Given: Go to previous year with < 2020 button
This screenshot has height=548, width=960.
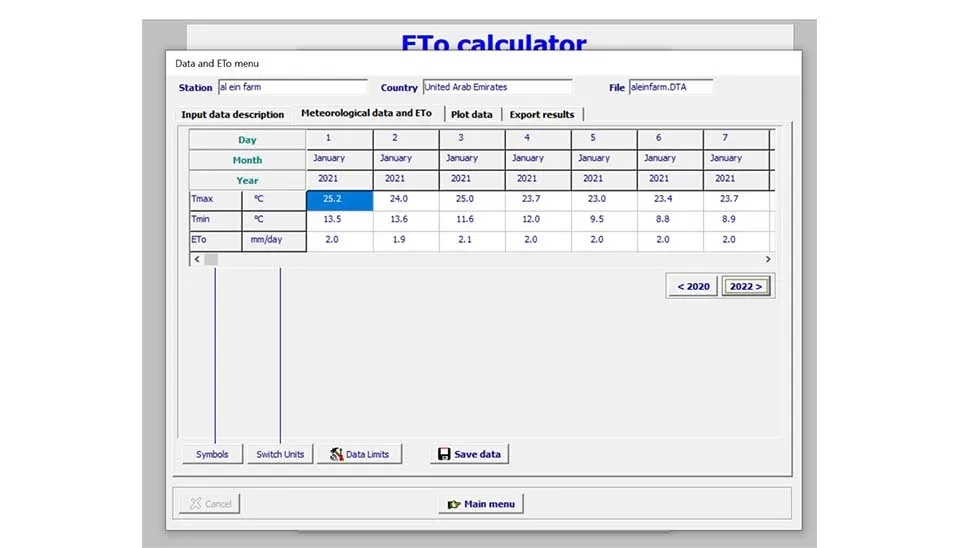Looking at the screenshot, I should [x=692, y=287].
